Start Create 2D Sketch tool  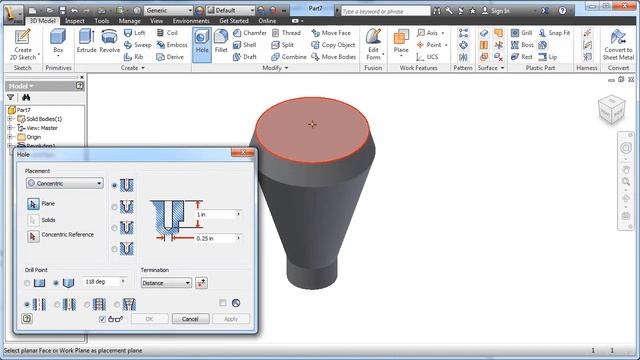23,44
